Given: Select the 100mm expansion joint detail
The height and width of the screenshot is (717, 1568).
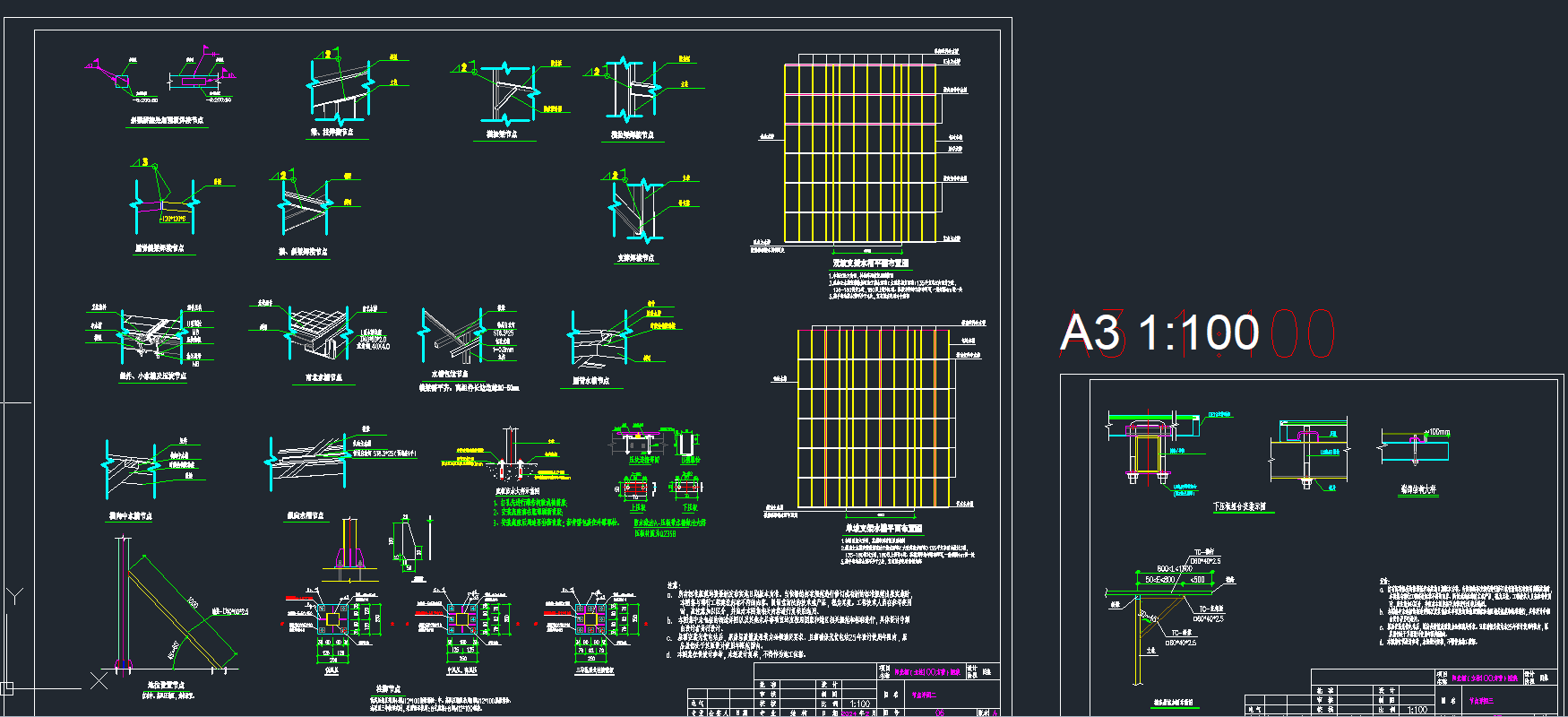Looking at the screenshot, I should 1415,445.
